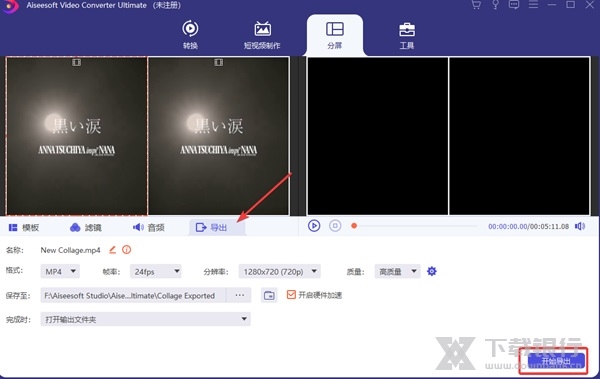Click the left black preview pane
Image resolution: width=600 pixels, height=379 pixels.
pos(378,136)
